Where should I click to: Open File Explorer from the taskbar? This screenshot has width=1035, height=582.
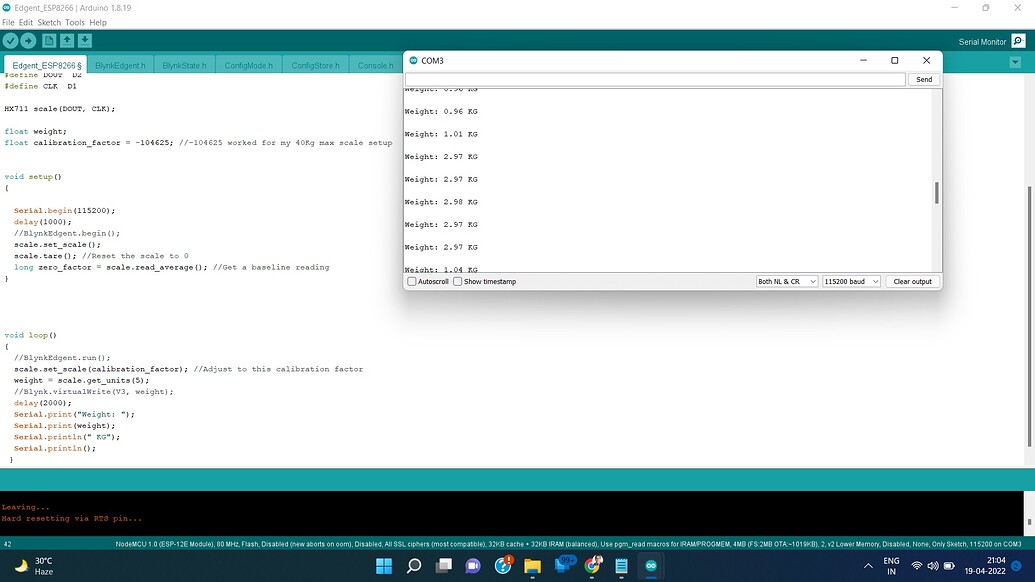click(533, 566)
